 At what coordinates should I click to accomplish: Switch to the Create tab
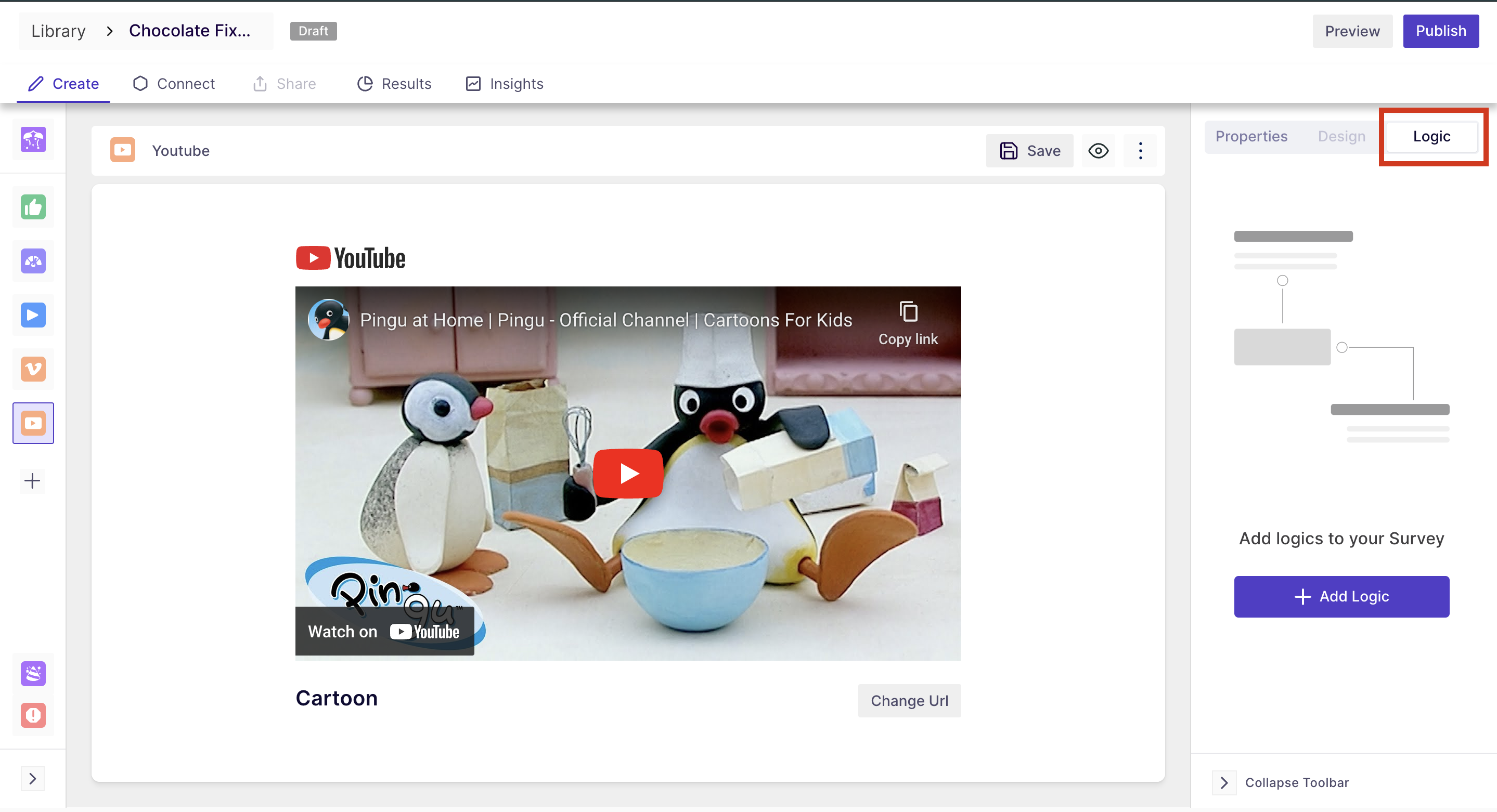point(63,84)
